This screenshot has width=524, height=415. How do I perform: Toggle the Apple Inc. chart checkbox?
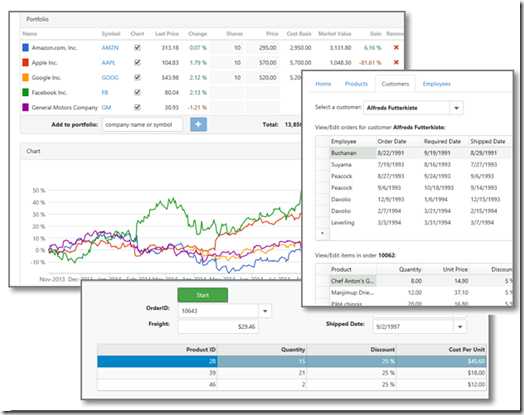pos(137,62)
